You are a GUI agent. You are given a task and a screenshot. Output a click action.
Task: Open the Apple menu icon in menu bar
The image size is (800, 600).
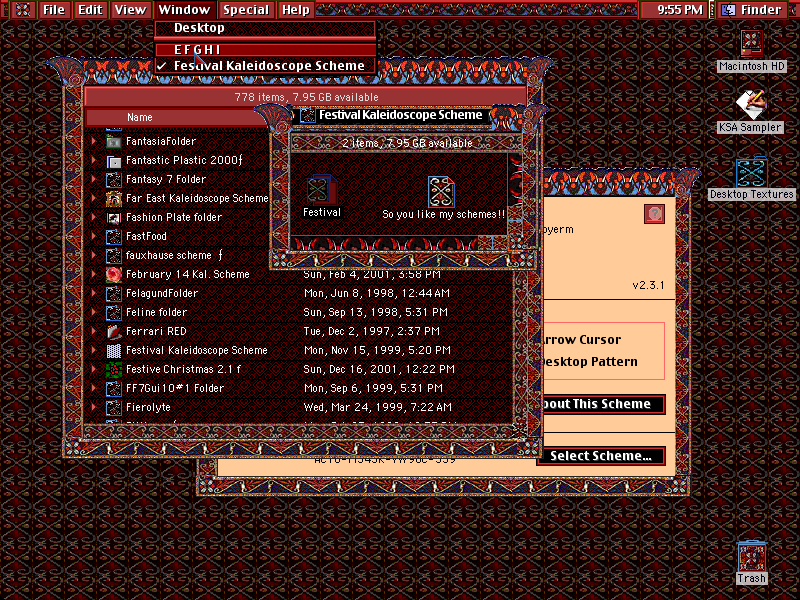tap(23, 10)
